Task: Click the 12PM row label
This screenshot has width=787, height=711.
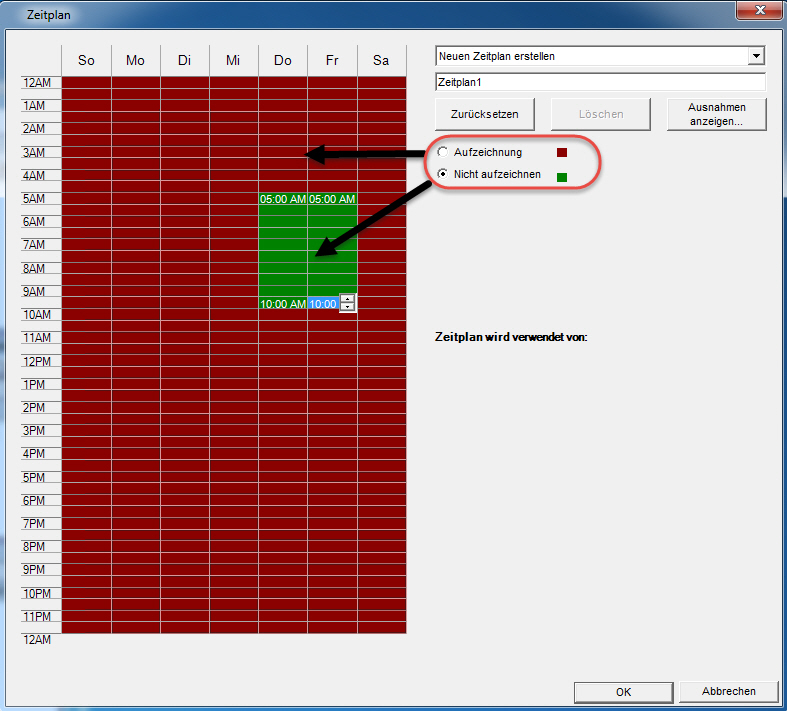Action: tap(37, 361)
